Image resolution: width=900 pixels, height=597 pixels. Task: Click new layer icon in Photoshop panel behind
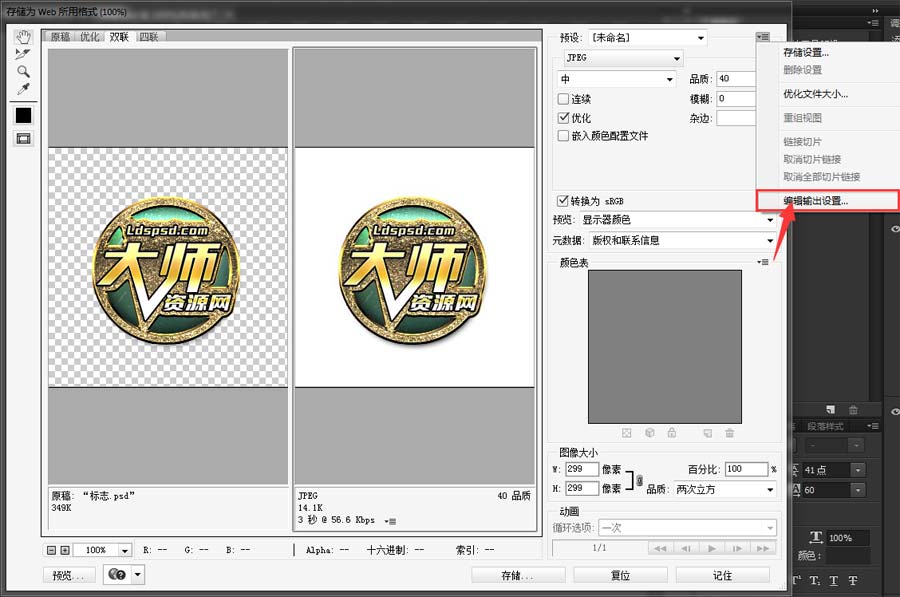(x=831, y=409)
